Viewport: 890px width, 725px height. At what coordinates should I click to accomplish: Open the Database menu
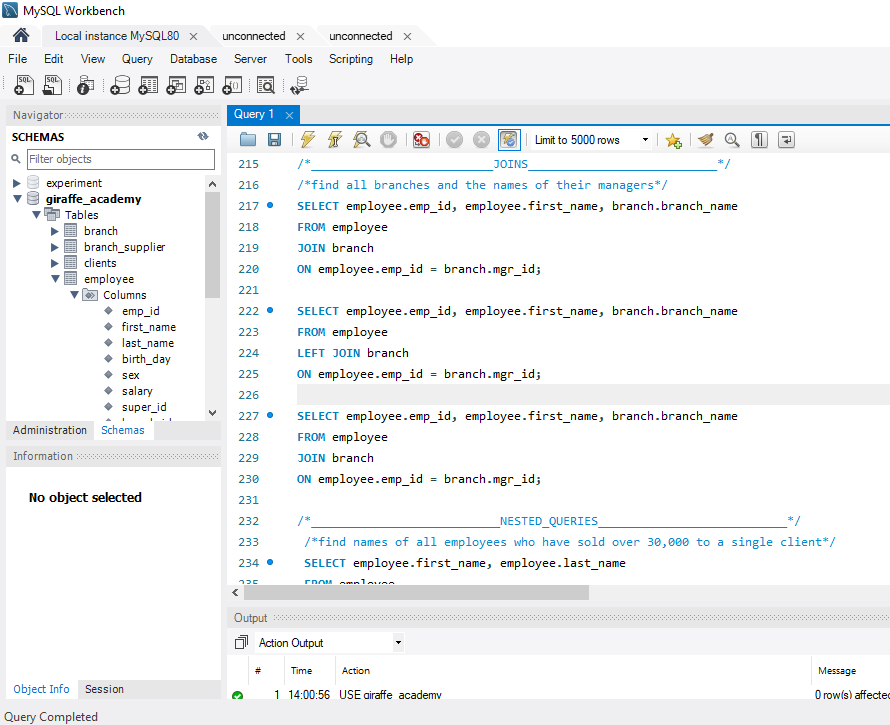click(193, 59)
